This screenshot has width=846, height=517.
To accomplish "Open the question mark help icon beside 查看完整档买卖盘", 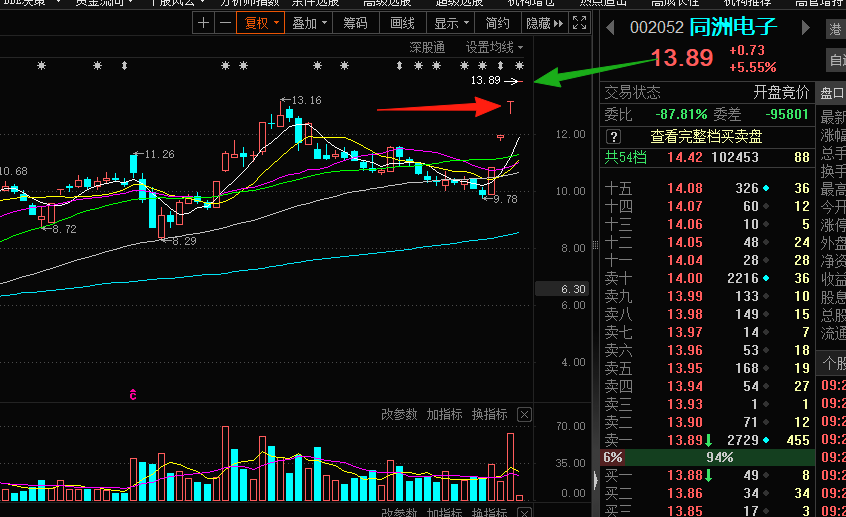I will [613, 137].
